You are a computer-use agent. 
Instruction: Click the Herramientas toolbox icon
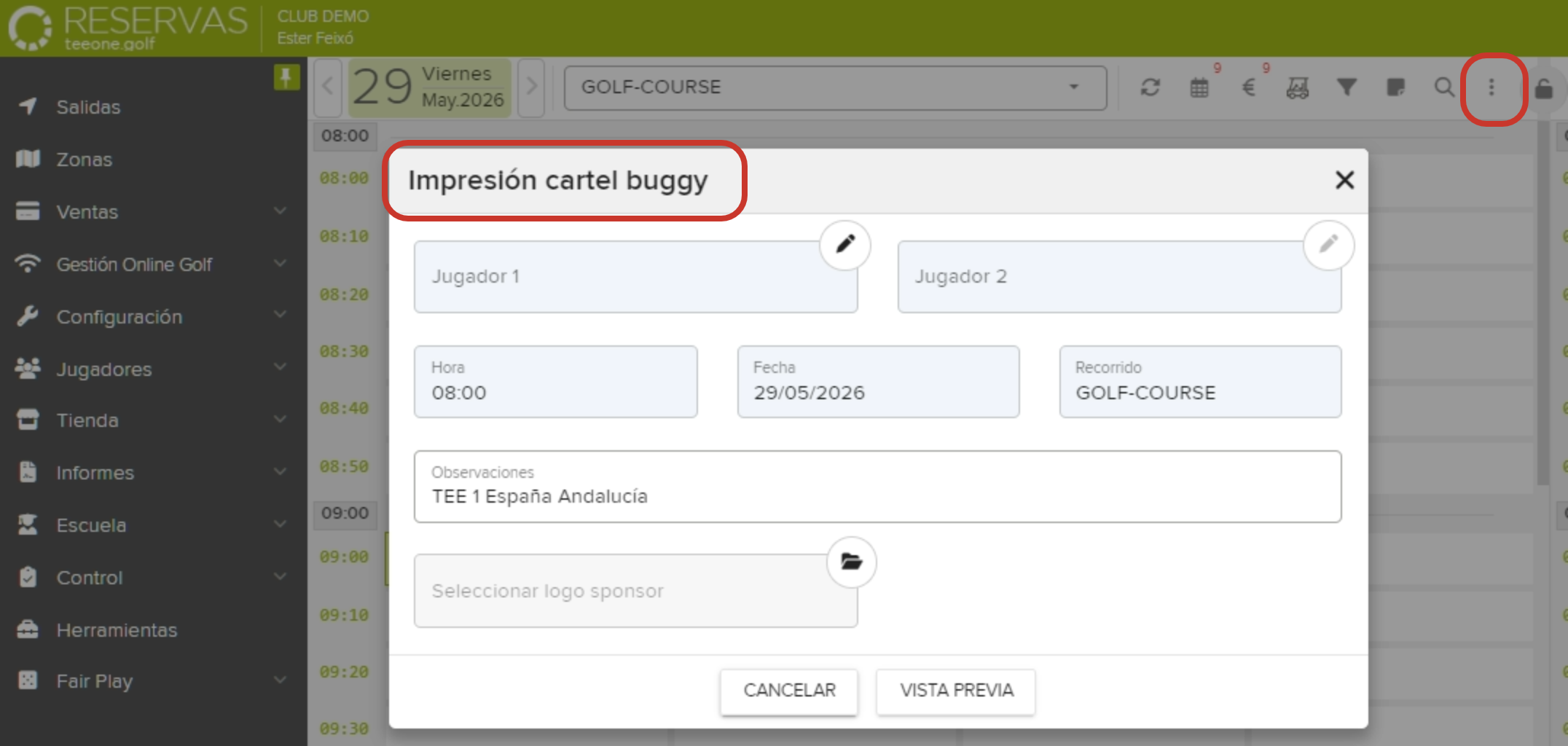(28, 629)
